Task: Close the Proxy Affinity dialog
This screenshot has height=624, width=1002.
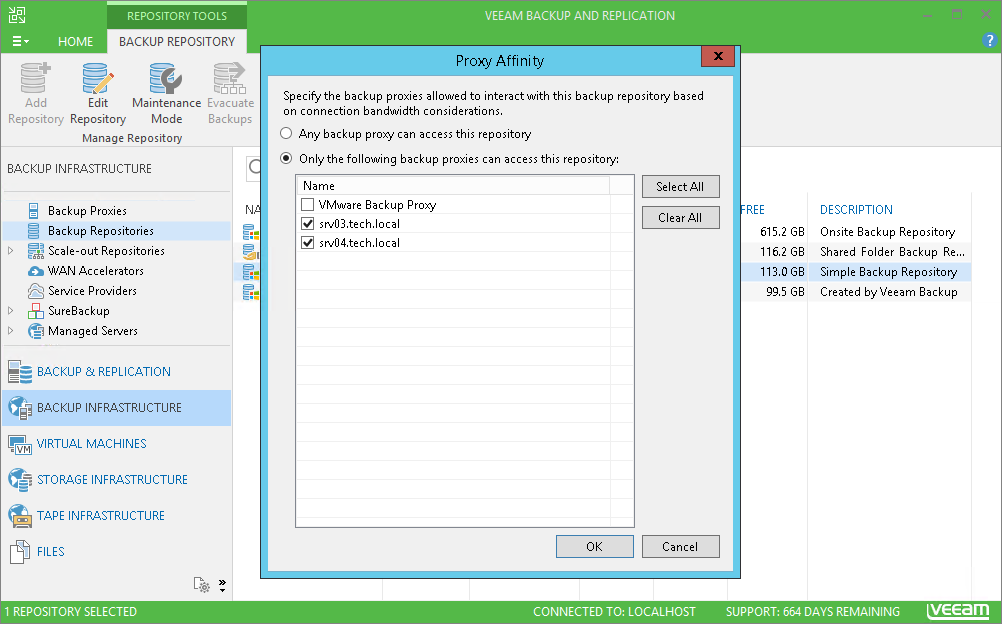Action: click(x=718, y=56)
